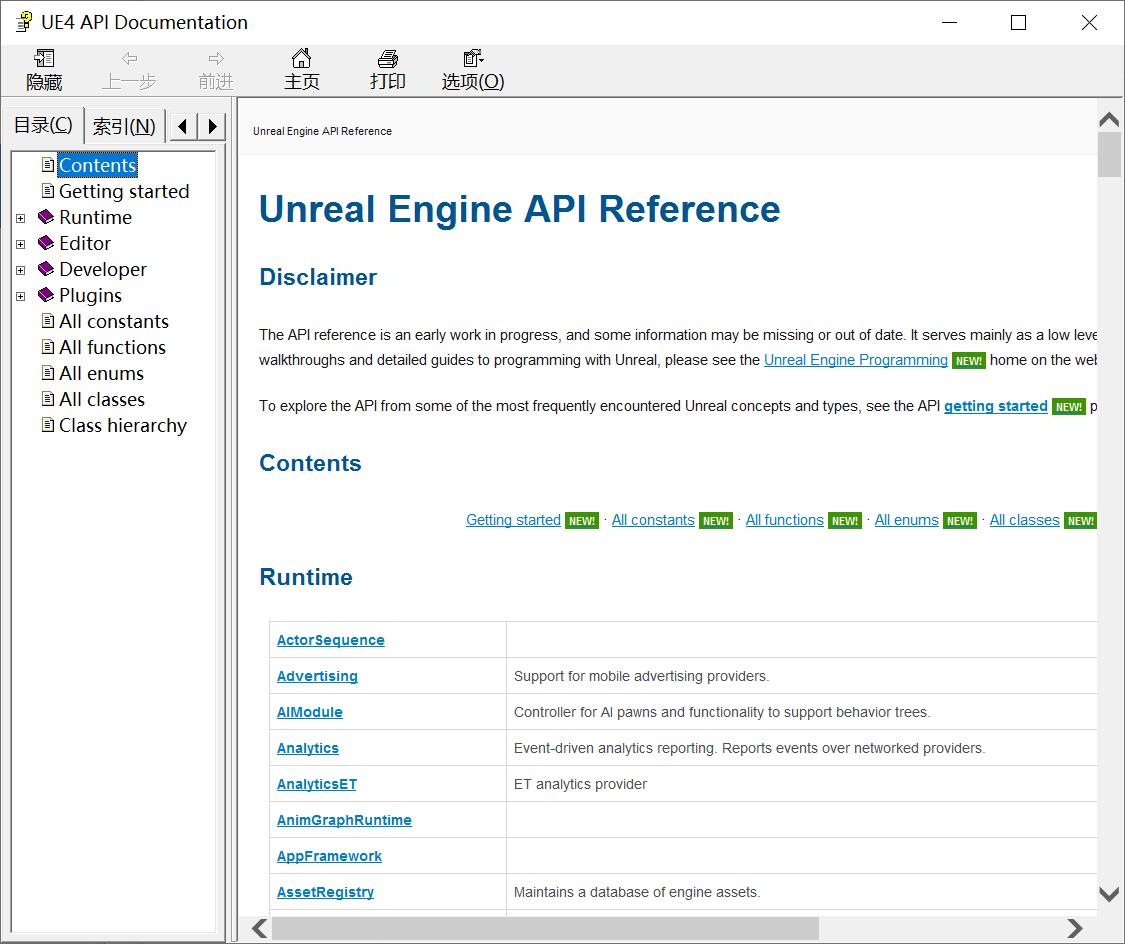This screenshot has height=944, width=1125.
Task: Click the tab strip left arrow button
Action: (x=184, y=126)
